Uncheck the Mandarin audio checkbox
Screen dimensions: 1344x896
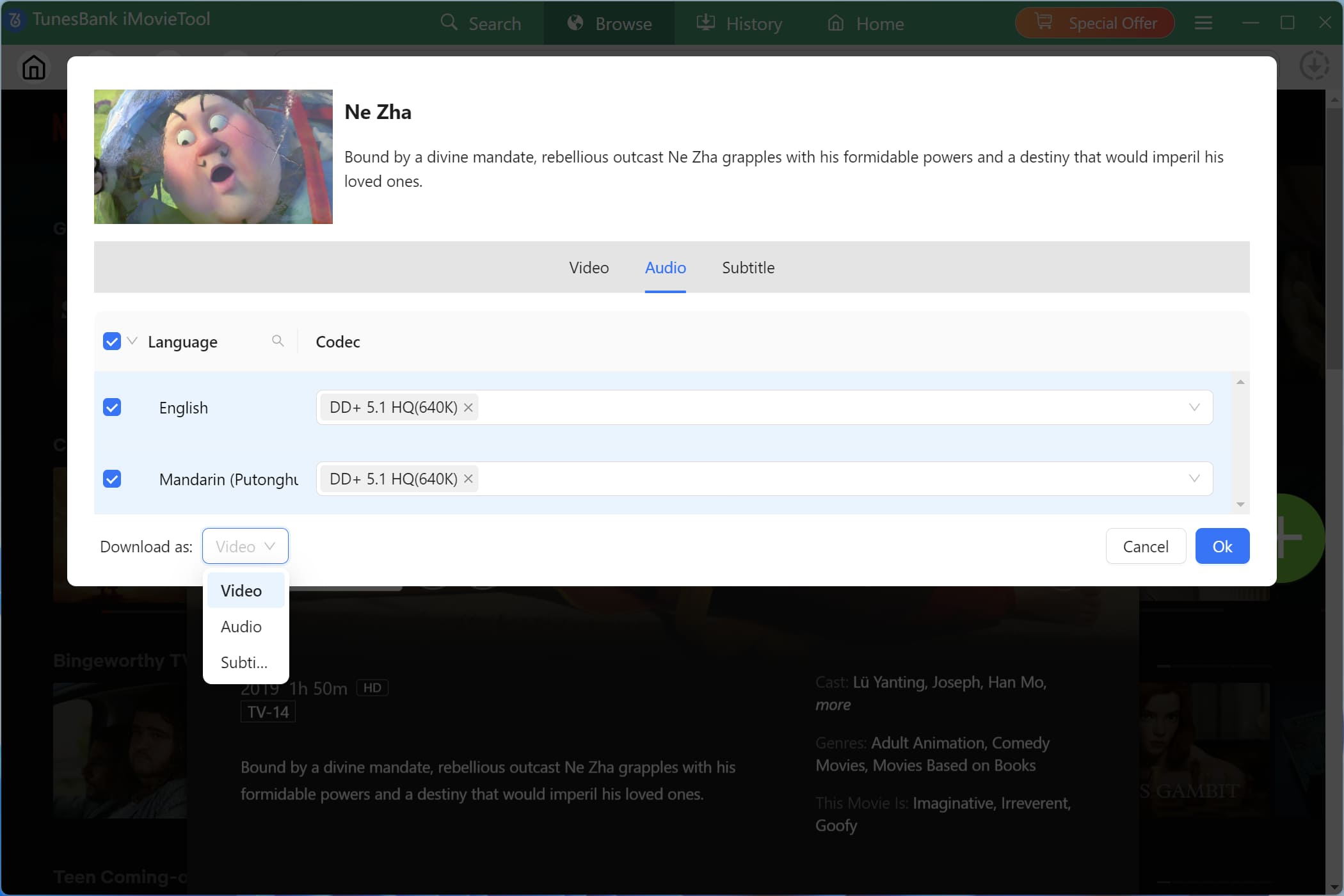[x=112, y=479]
